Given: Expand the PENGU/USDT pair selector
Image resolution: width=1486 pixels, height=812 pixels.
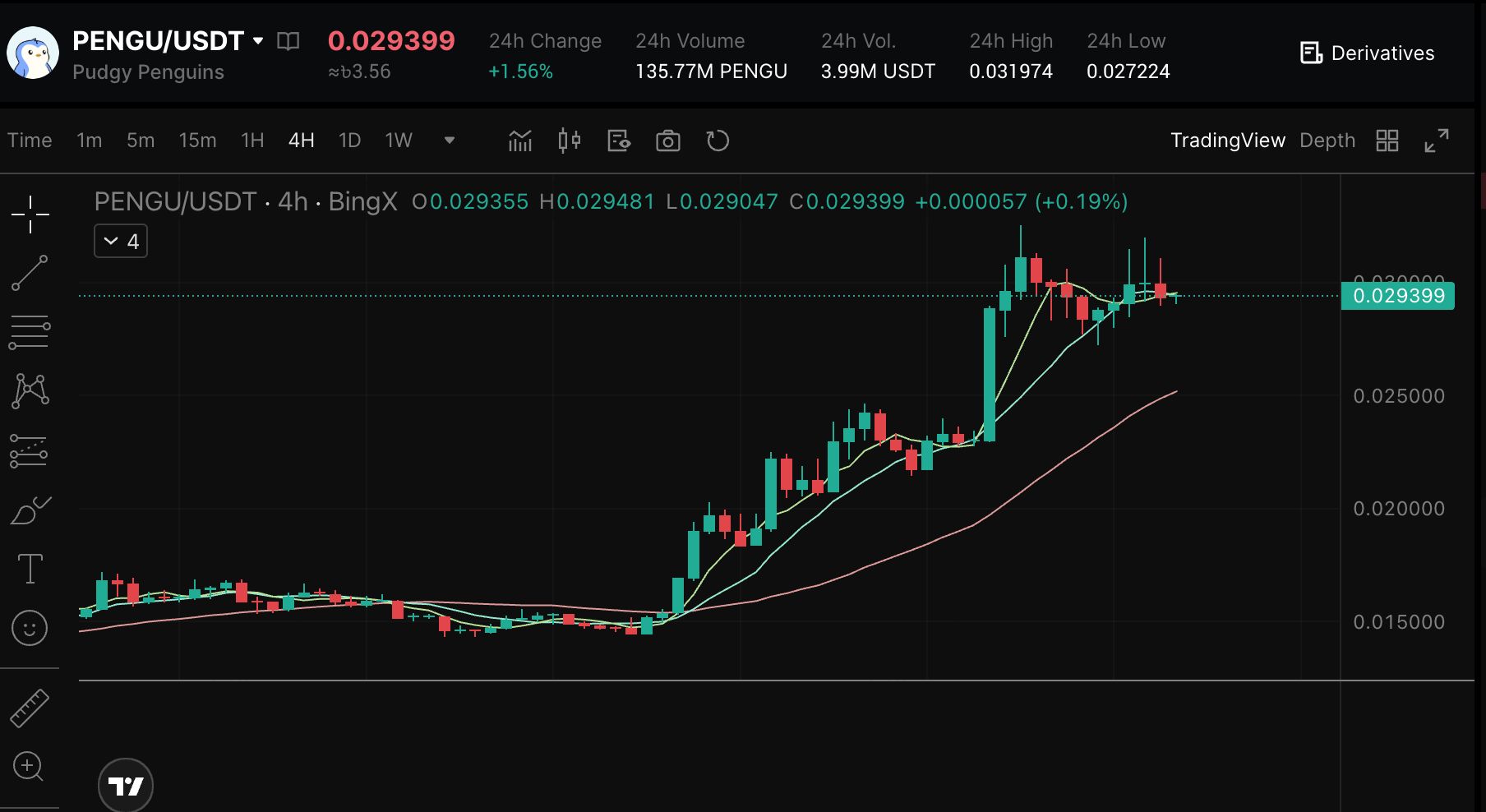Looking at the screenshot, I should point(258,40).
